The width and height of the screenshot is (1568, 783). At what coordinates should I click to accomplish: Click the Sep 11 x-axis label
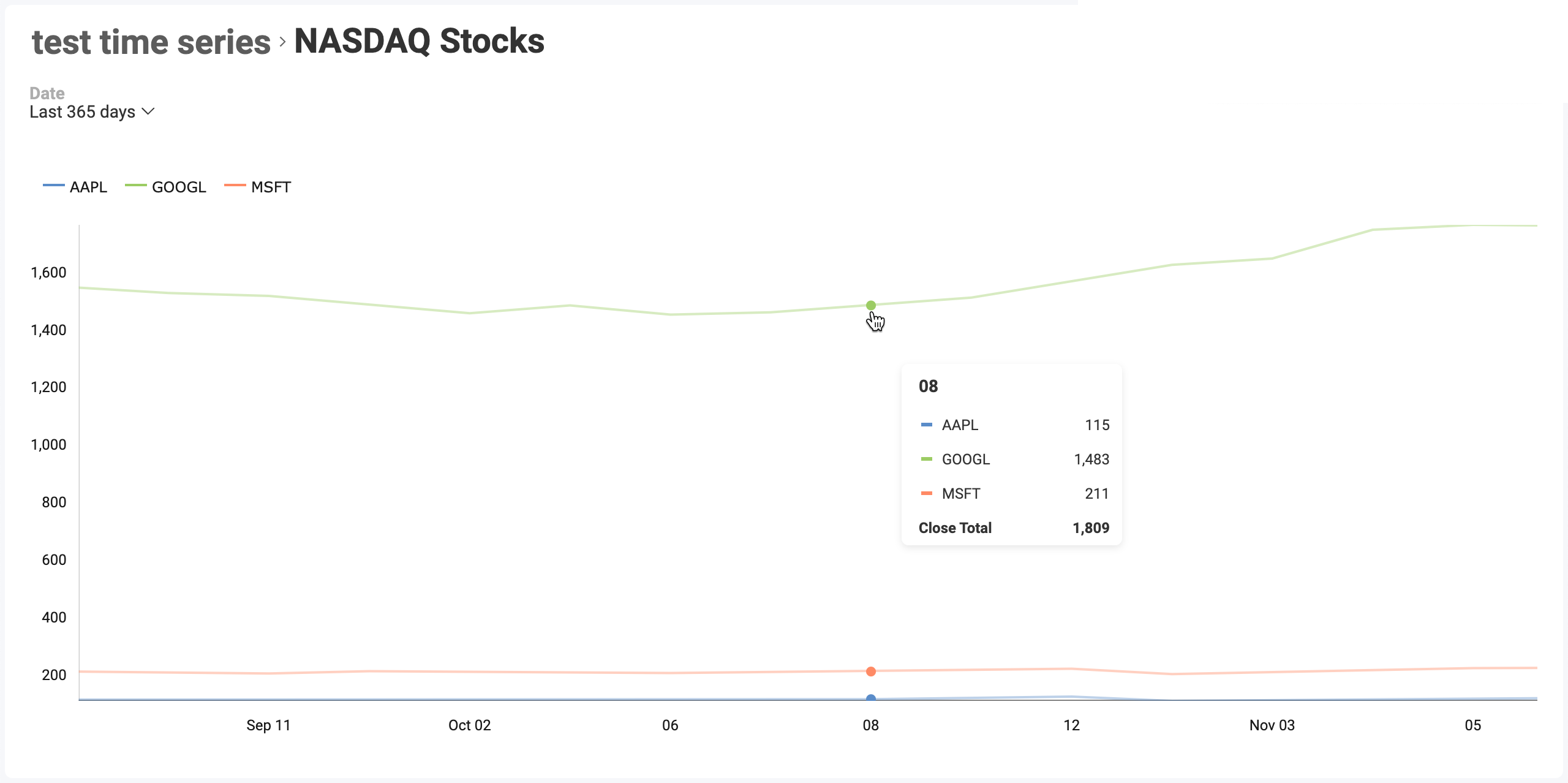tap(268, 725)
